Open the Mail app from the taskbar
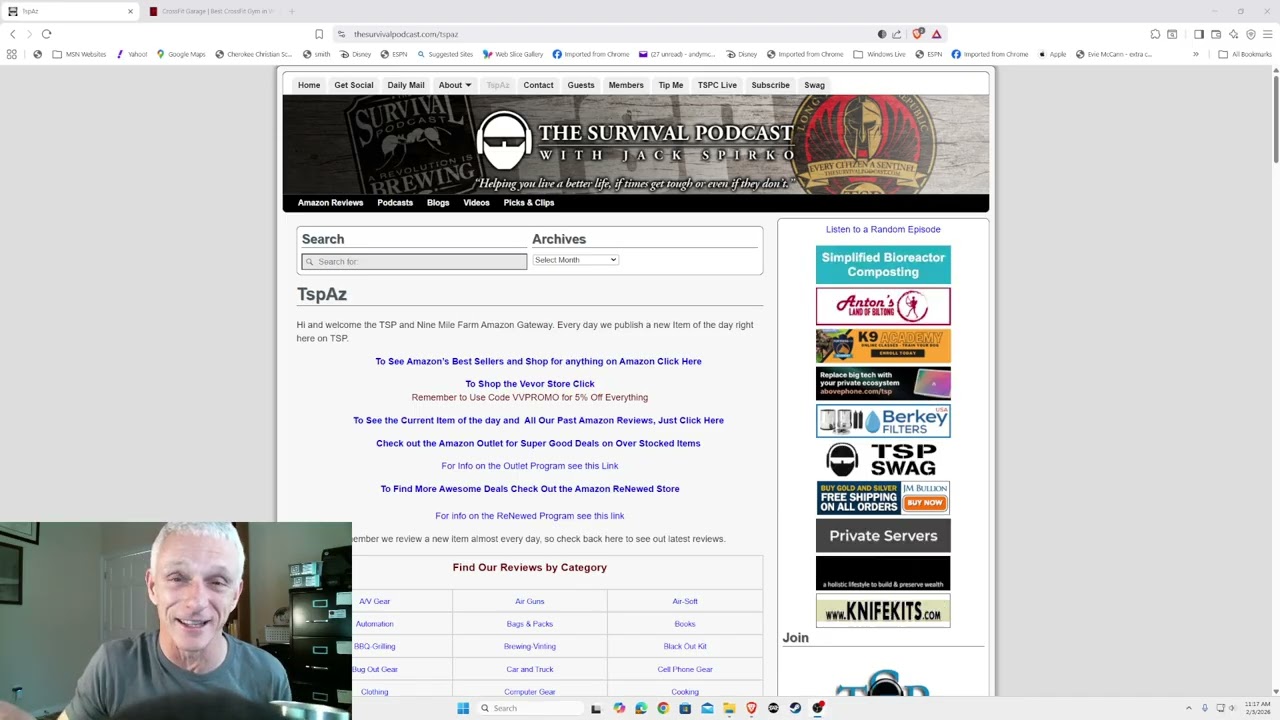 click(x=707, y=708)
